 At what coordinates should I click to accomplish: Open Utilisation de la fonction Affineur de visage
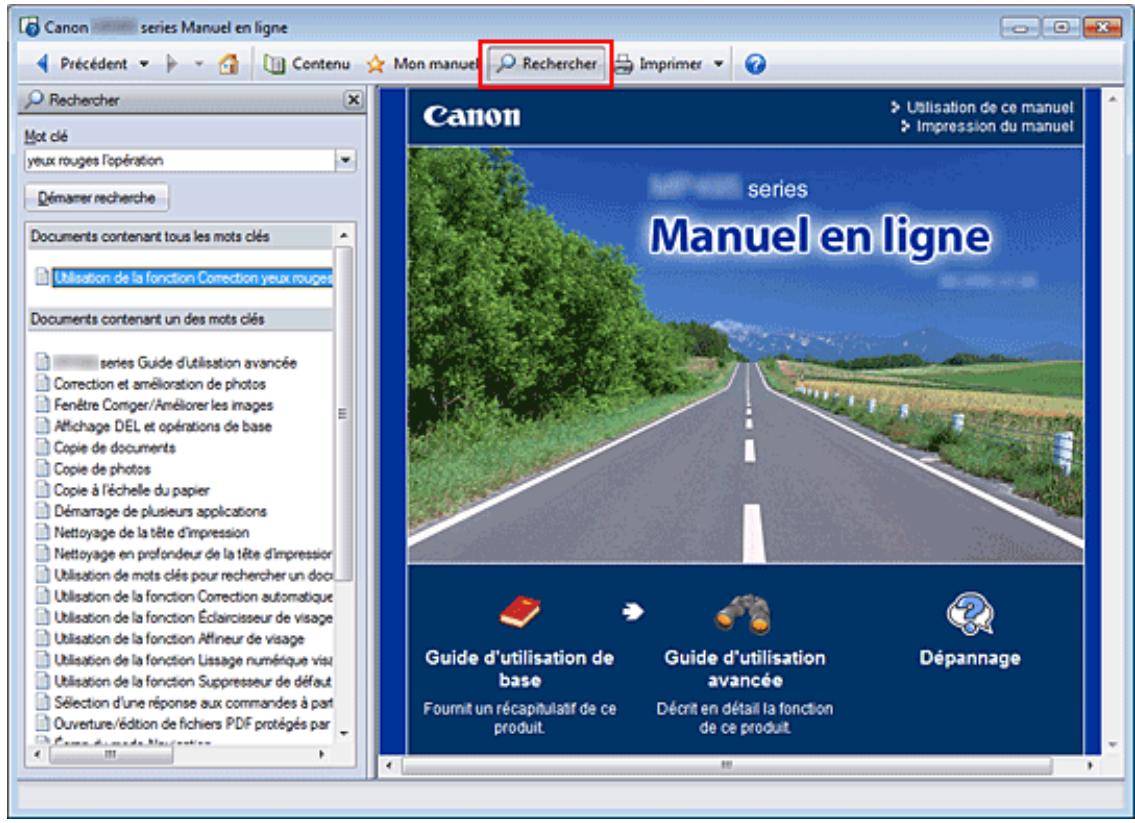(179, 639)
